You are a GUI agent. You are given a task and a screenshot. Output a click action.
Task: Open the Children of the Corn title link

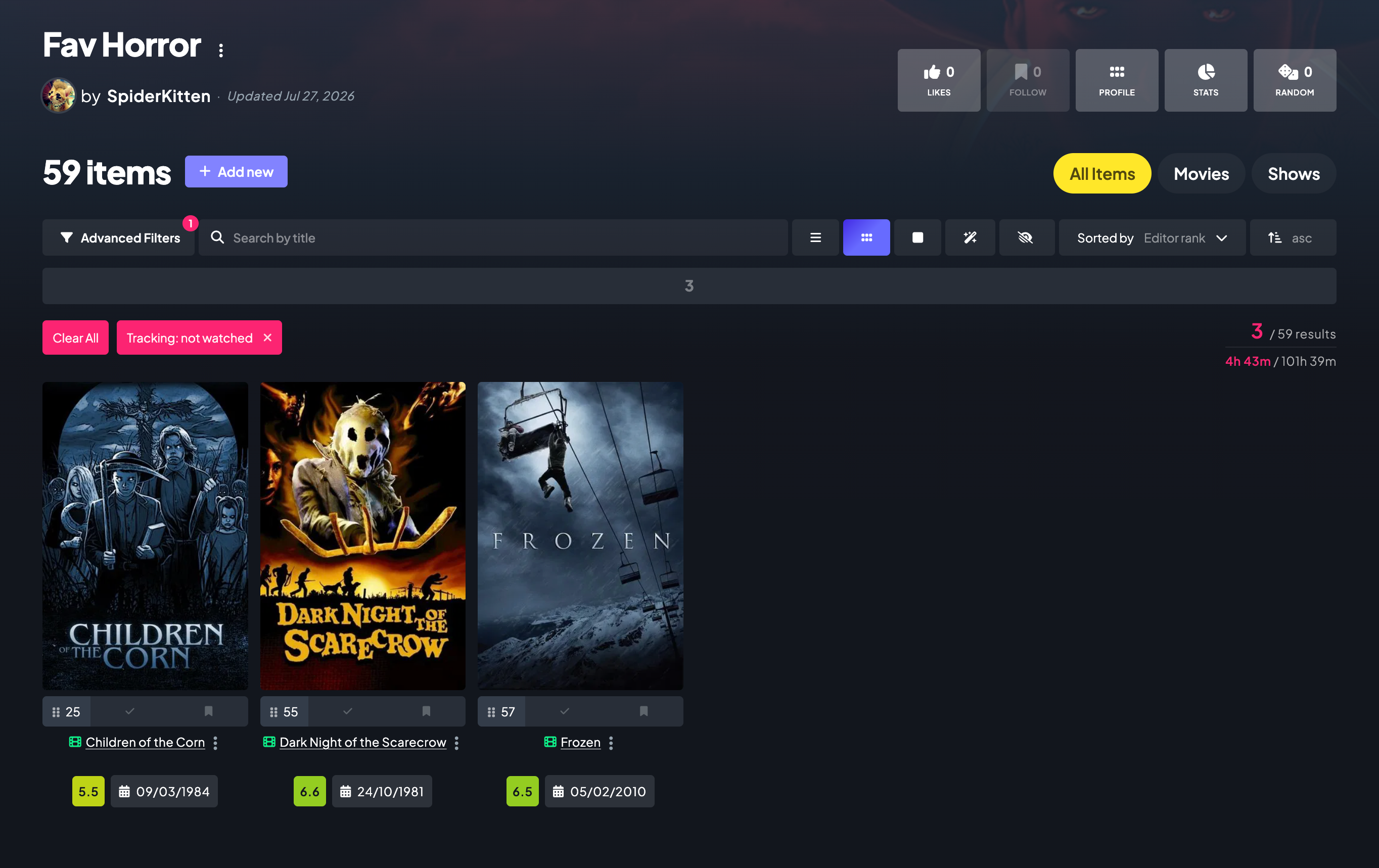tap(146, 743)
